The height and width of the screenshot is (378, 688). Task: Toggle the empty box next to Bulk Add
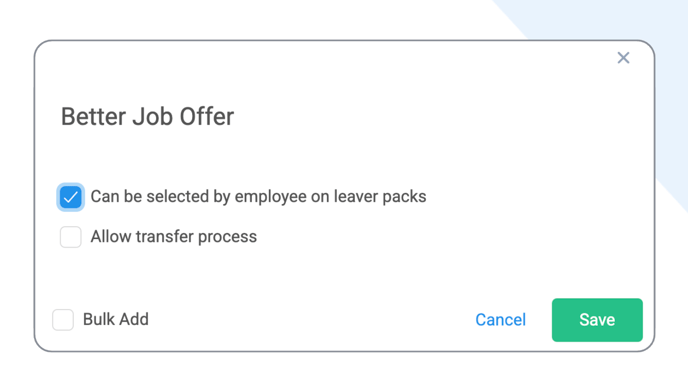(x=63, y=320)
